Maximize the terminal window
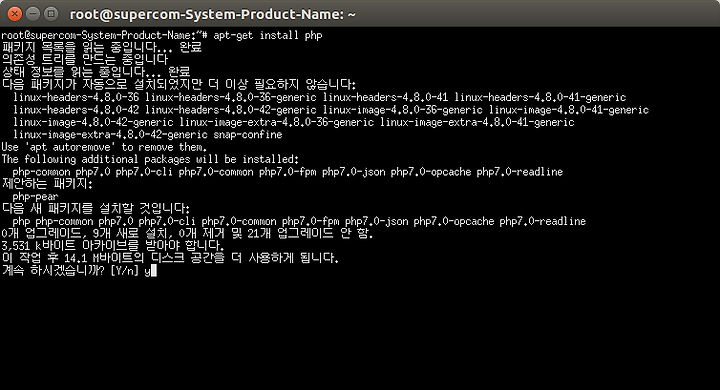This screenshot has height=390, width=720. [51, 14]
